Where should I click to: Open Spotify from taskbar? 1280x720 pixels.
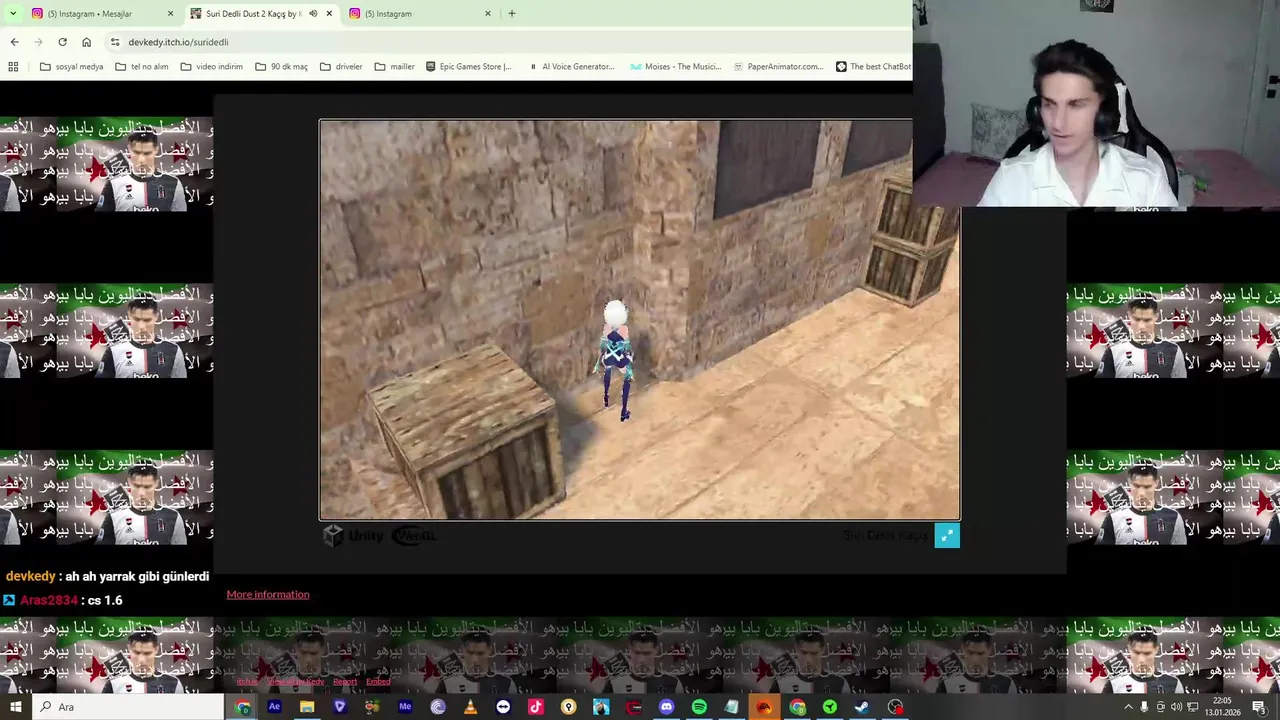699,707
